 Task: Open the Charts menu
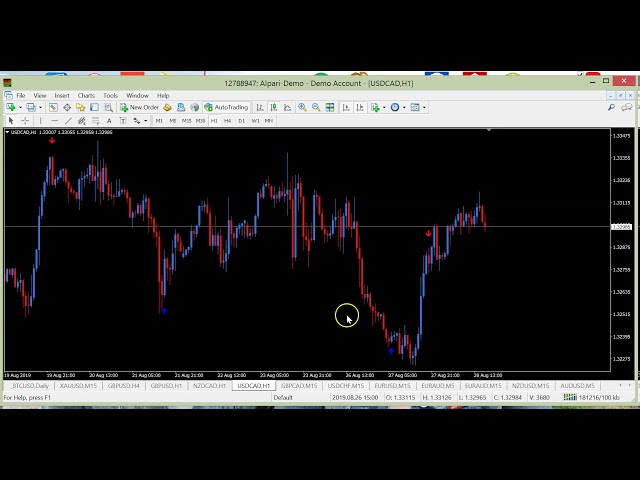[x=86, y=95]
